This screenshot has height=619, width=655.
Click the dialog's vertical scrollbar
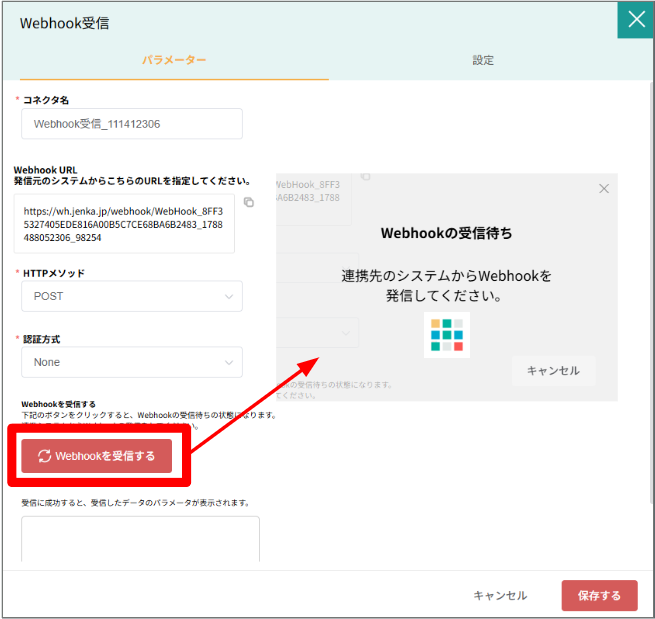(x=652, y=292)
